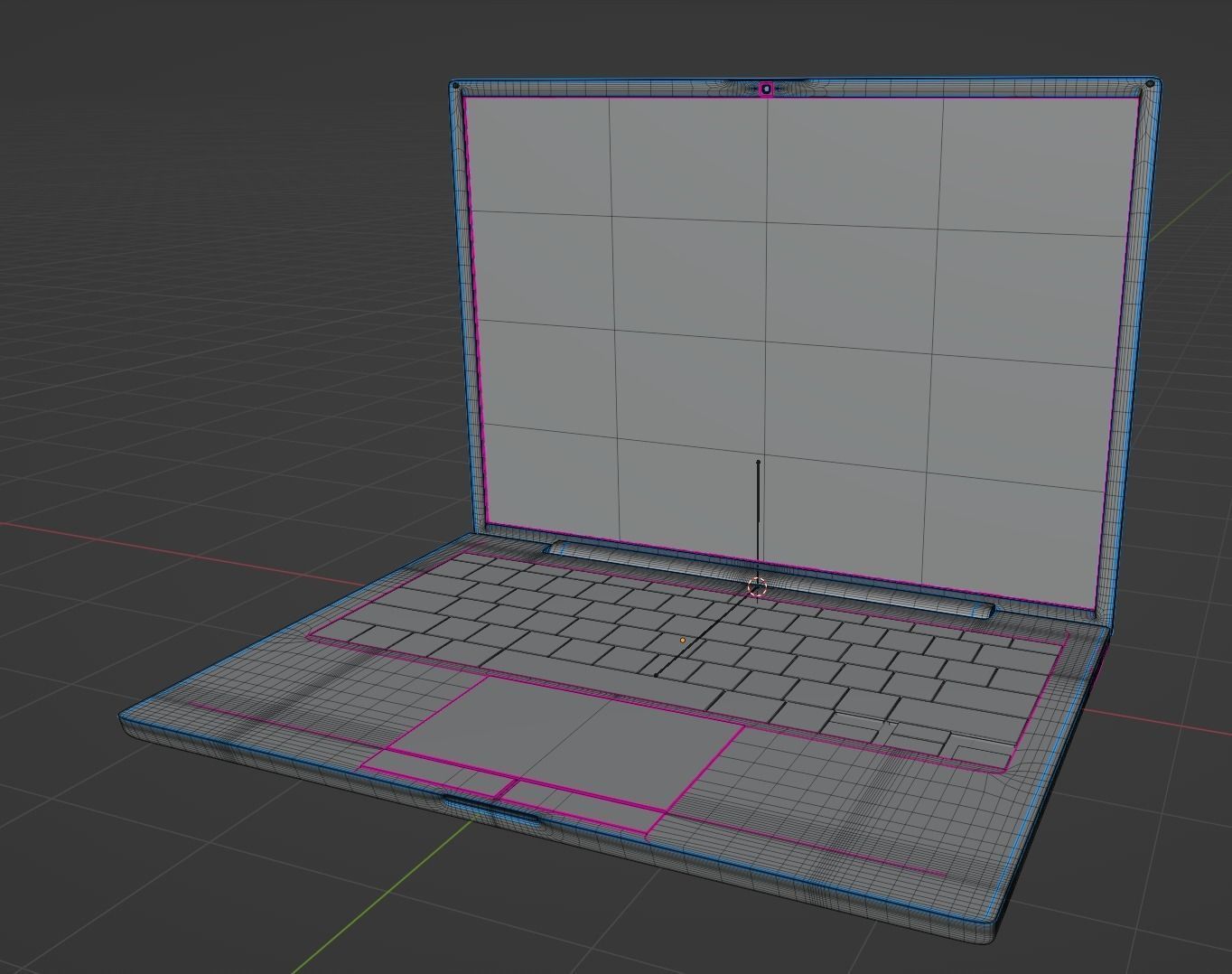The height and width of the screenshot is (974, 1232).
Task: Click the left trackpad button below the pad
Action: coord(438,773)
